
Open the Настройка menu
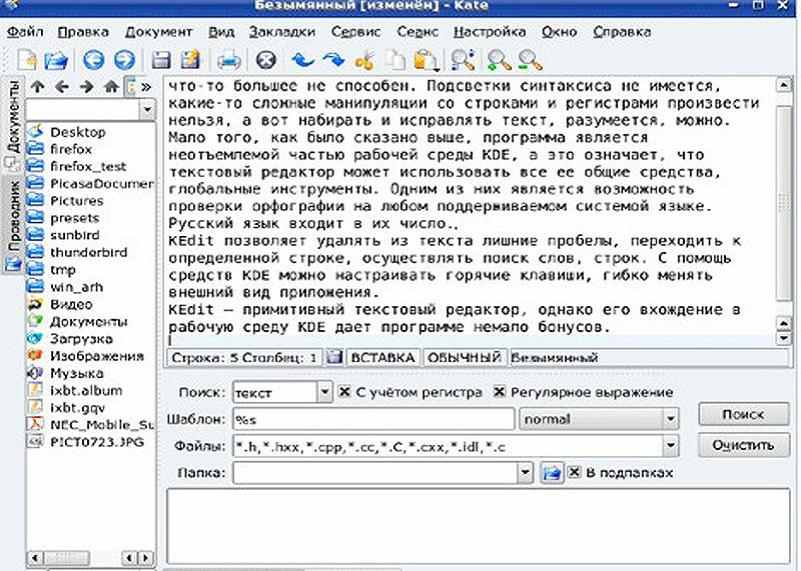click(489, 32)
